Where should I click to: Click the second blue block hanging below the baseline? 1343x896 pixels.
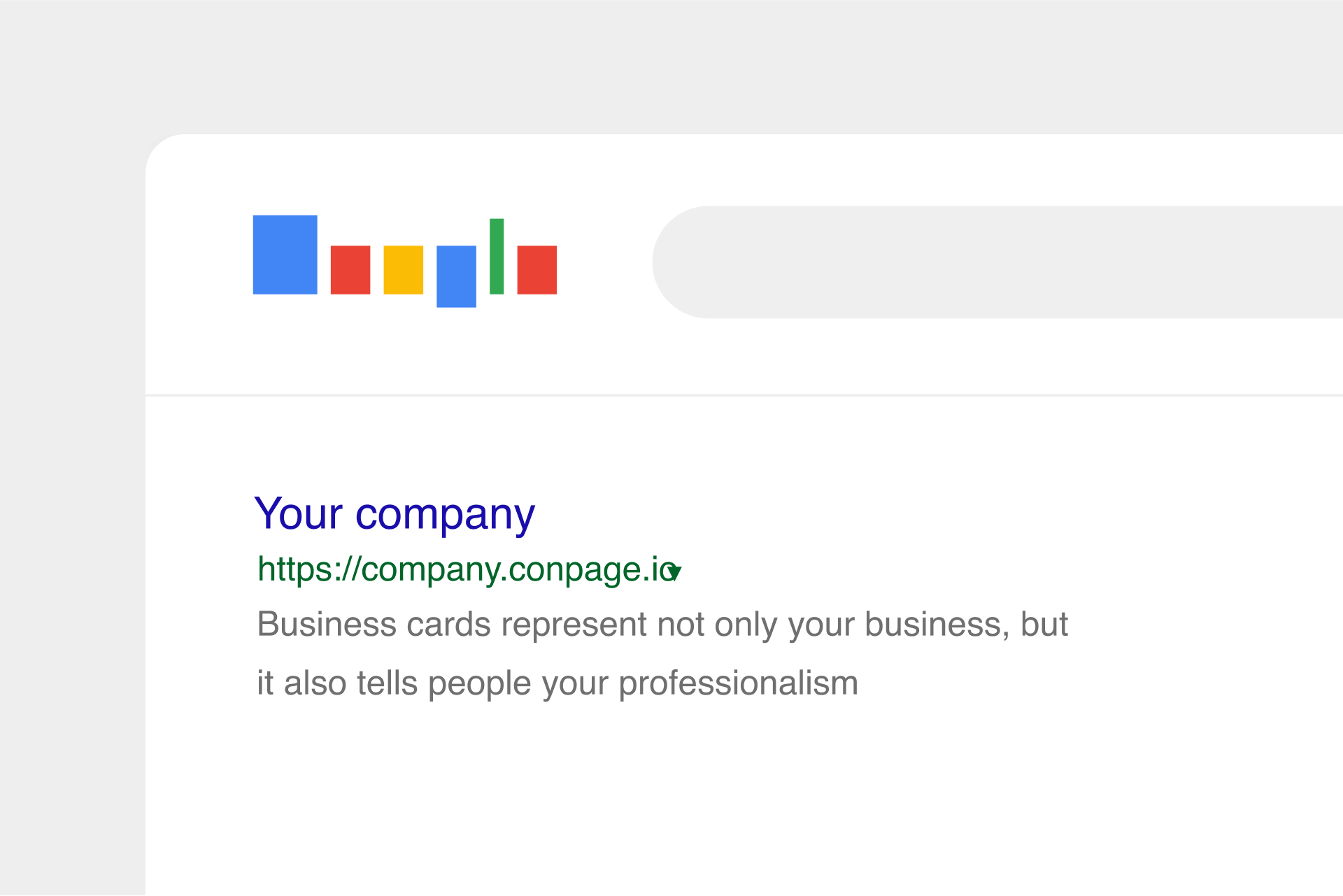457,276
